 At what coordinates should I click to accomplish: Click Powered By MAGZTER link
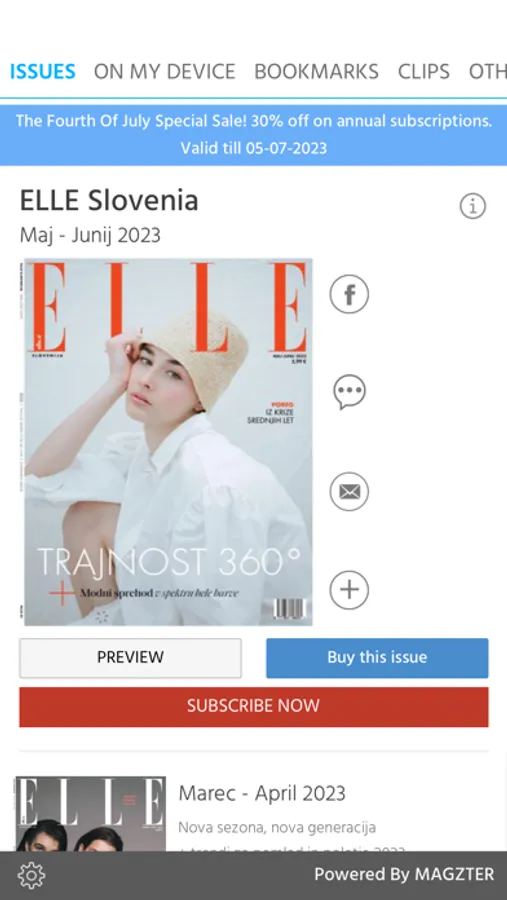404,875
